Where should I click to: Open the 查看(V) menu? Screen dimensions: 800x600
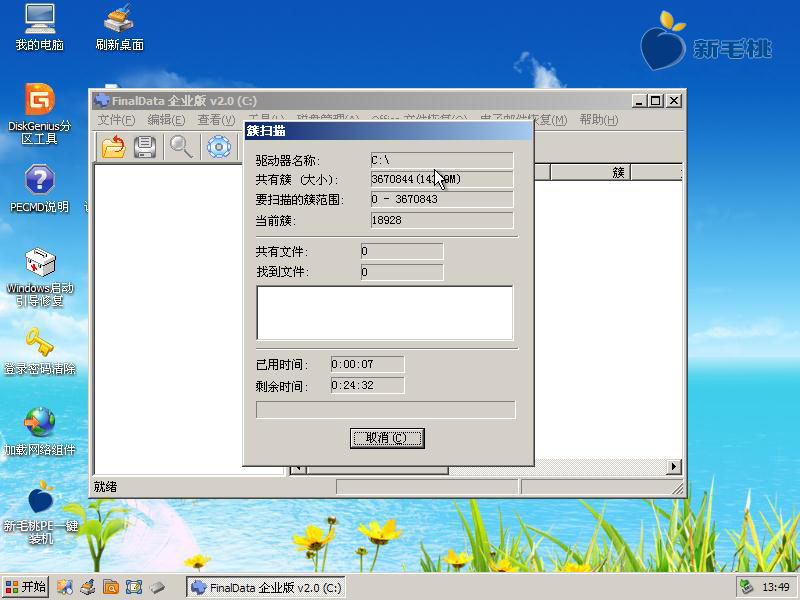point(216,120)
